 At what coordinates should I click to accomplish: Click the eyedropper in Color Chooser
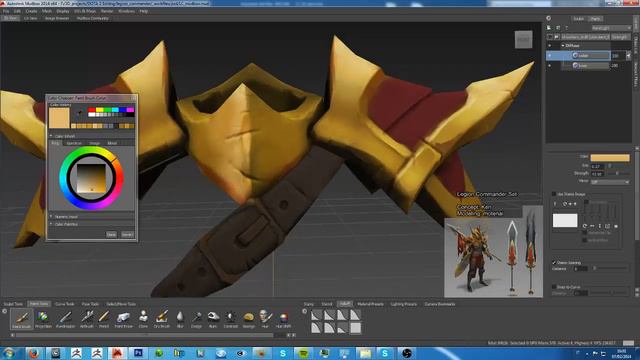coord(80,112)
